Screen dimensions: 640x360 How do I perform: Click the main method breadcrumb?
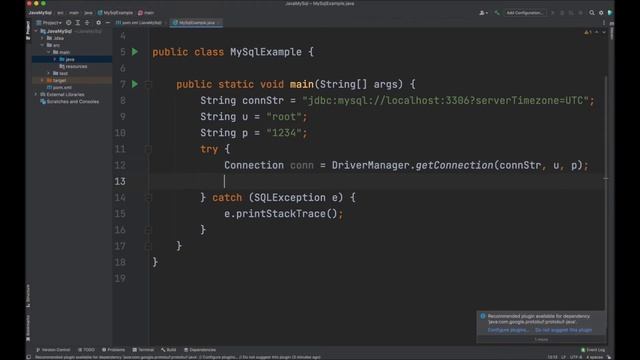click(x=146, y=13)
